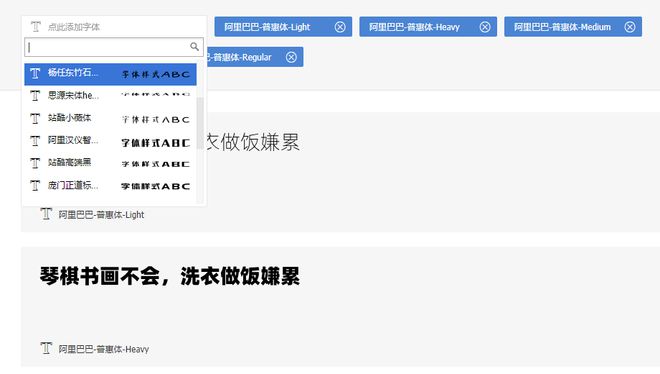Image resolution: width=660 pixels, height=374 pixels.
Task: Click the T icon next to 阿里汉仪智...
Action: pyautogui.click(x=35, y=141)
